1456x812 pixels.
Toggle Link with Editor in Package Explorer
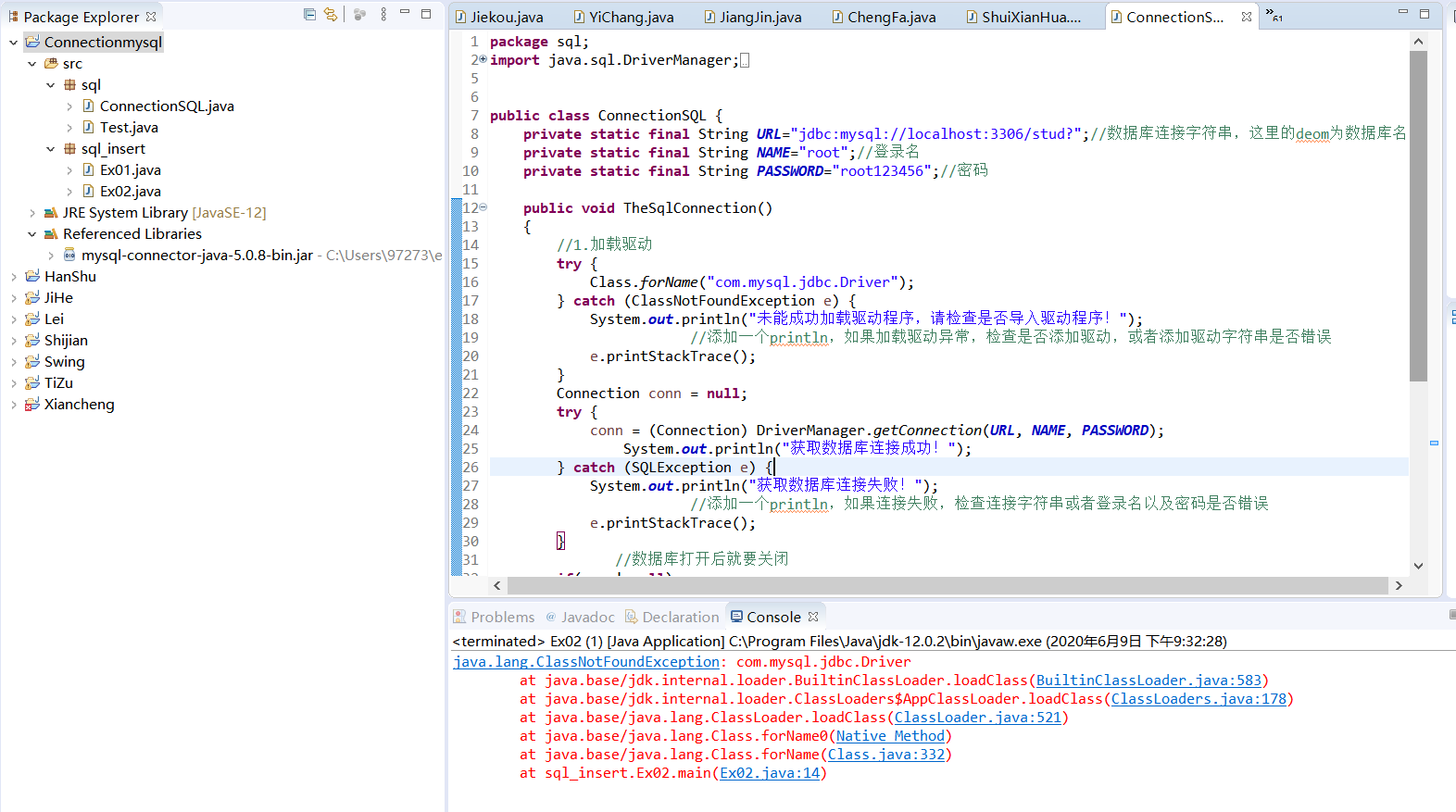pyautogui.click(x=331, y=14)
